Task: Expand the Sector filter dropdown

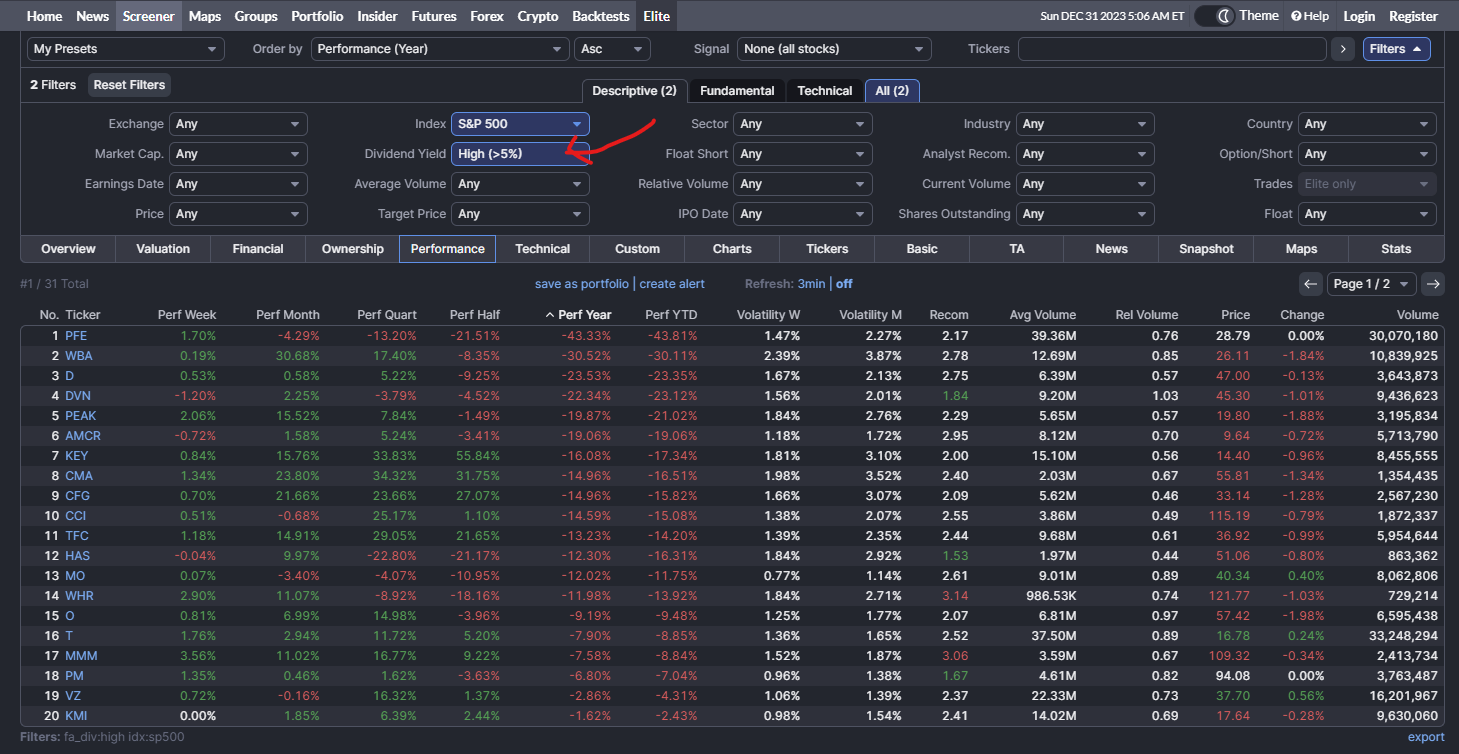Action: coord(803,124)
